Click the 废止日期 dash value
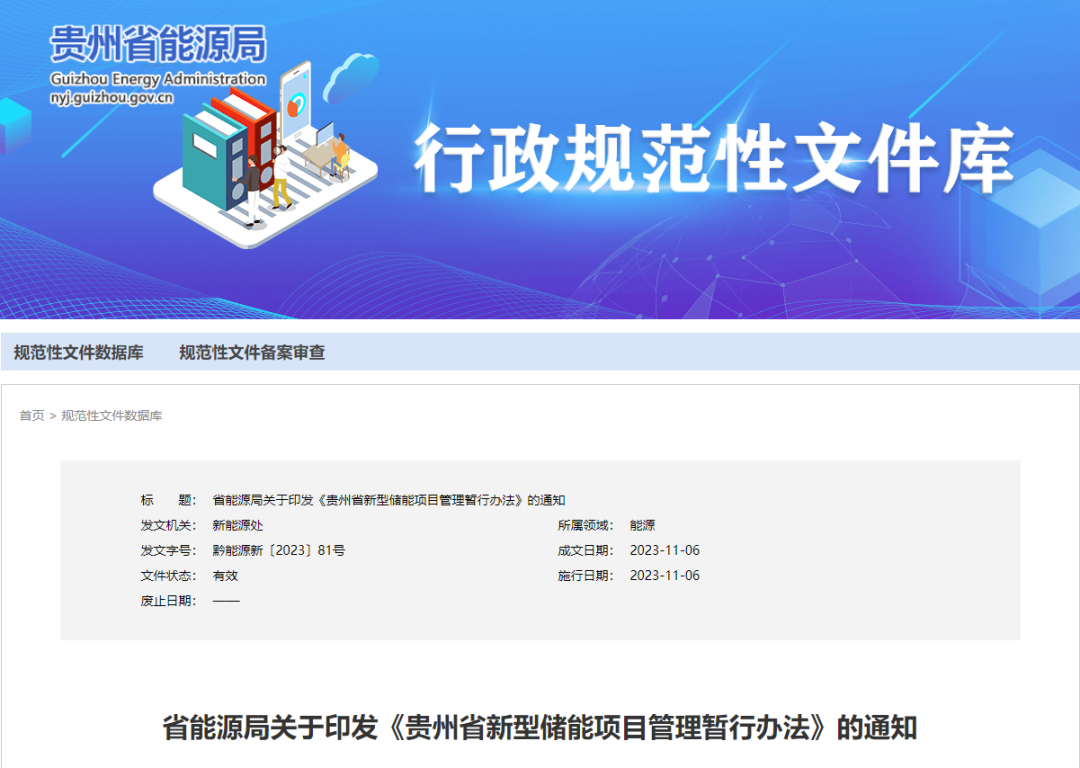1080x768 pixels. click(226, 601)
